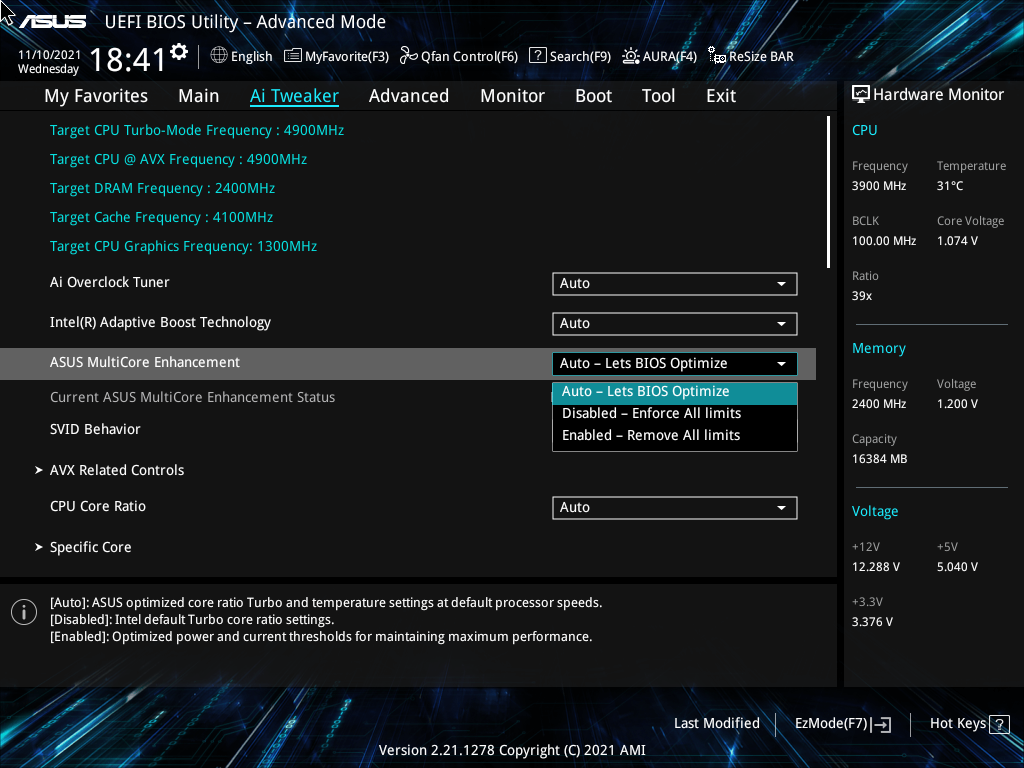Switch to EzMode(F7)
This screenshot has width=1024, height=768.
click(x=843, y=724)
